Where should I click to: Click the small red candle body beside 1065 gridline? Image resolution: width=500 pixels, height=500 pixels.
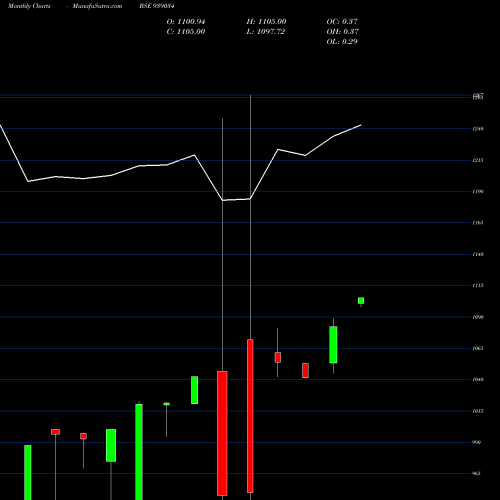tap(278, 357)
